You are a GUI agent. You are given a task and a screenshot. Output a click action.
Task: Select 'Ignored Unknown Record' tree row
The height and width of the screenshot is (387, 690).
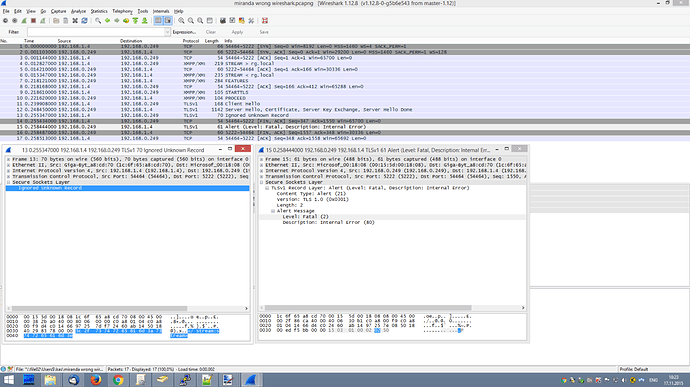pos(128,188)
